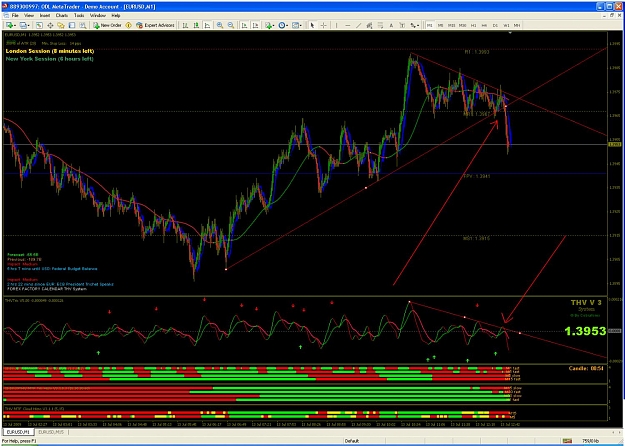Switch to M30 timeframe
This screenshot has width=625, height=446.
[x=462, y=25]
